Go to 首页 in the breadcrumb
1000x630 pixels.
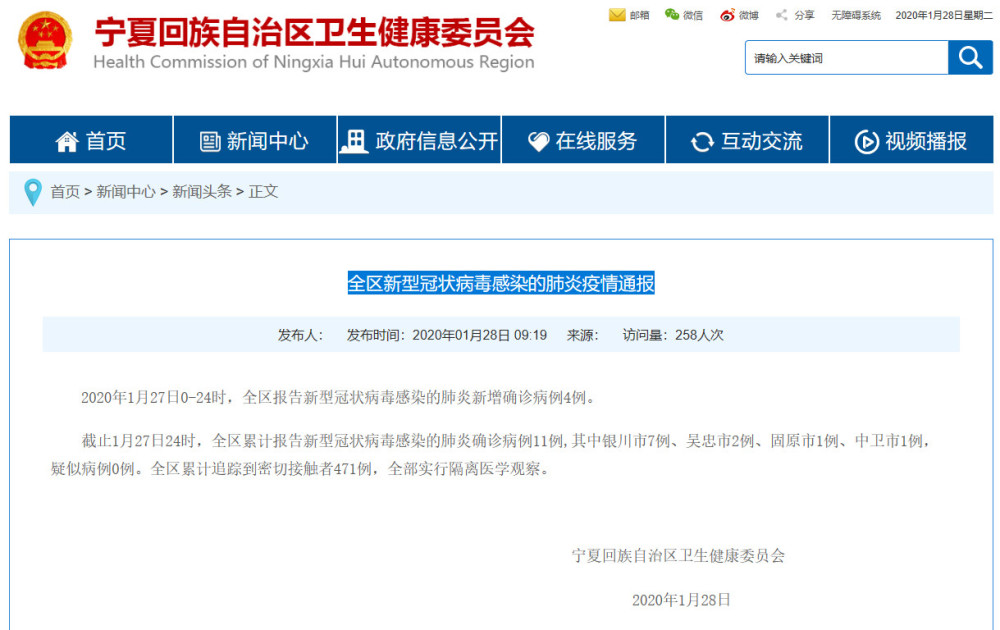pos(65,191)
